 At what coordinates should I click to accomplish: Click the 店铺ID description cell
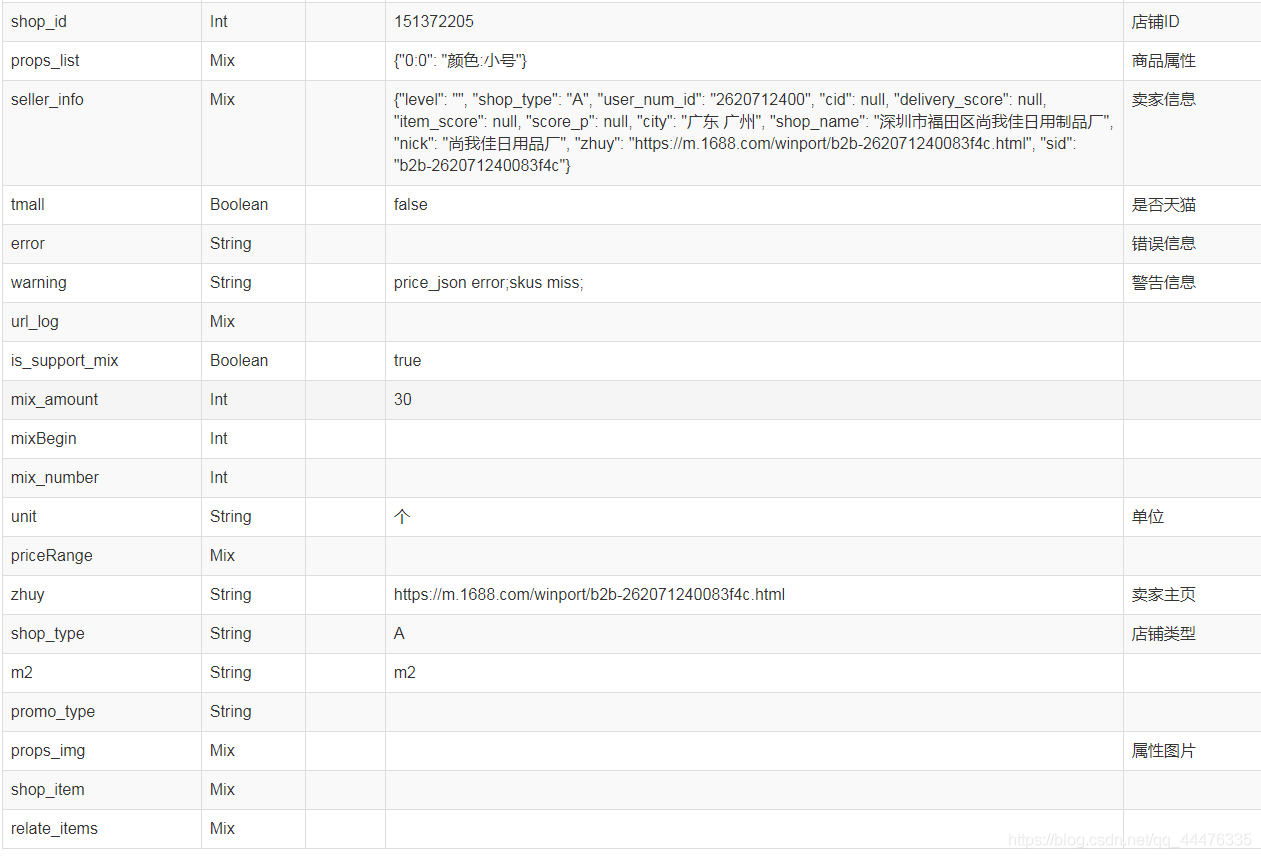[1191, 22]
